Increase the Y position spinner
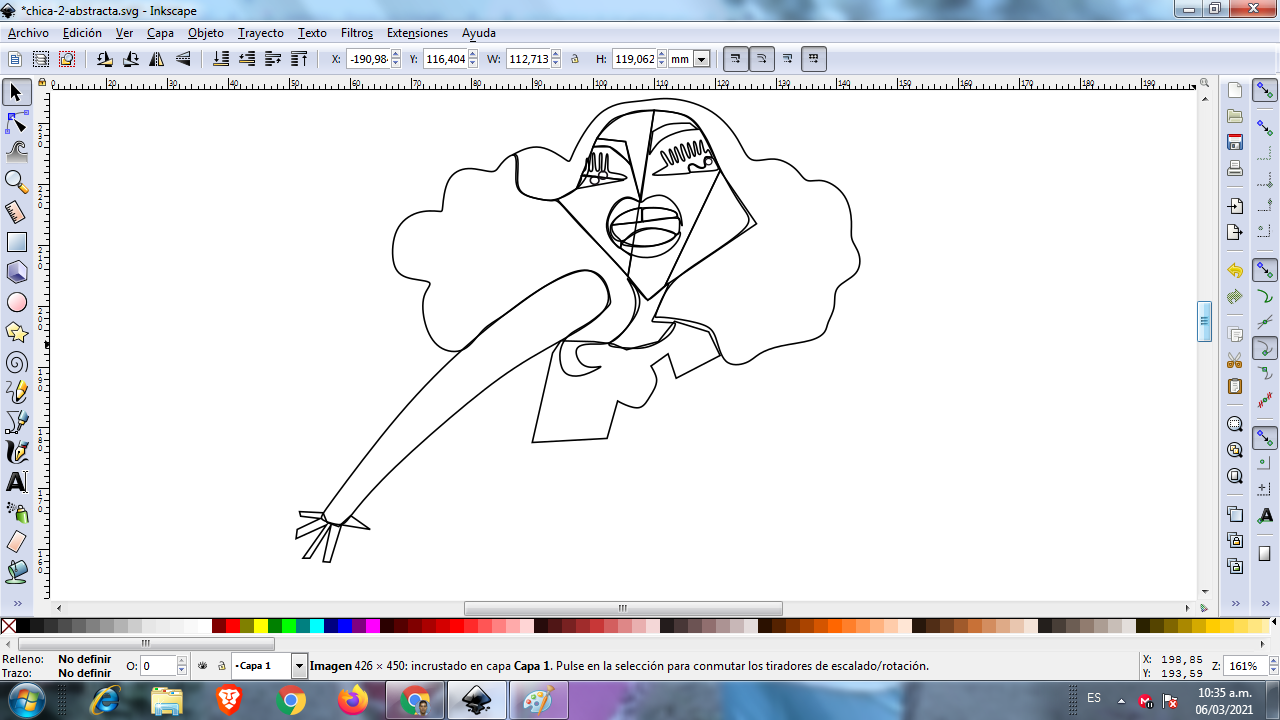The height and width of the screenshot is (720, 1280). (473, 55)
